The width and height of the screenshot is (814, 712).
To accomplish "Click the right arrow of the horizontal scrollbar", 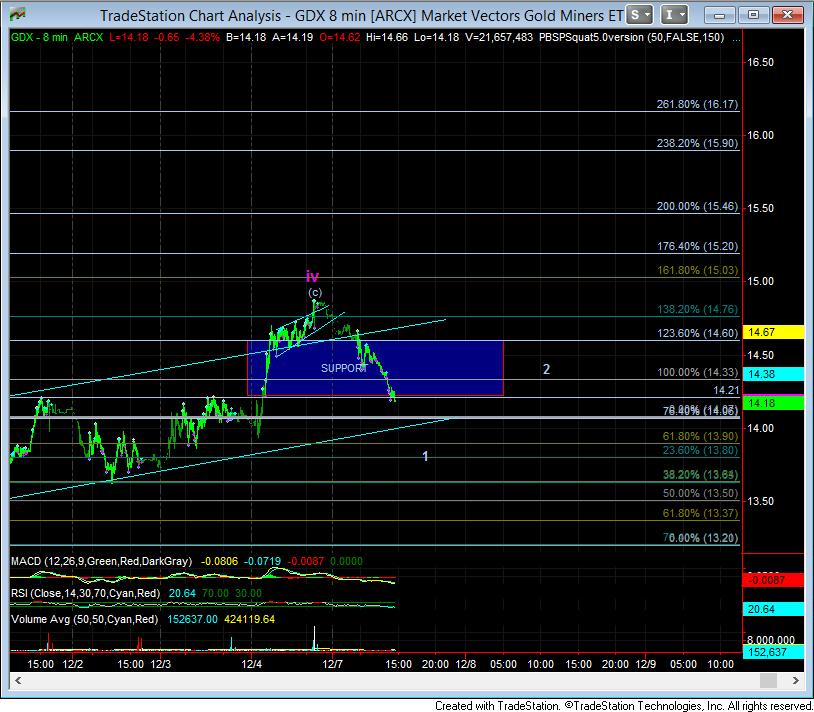I will [x=796, y=680].
